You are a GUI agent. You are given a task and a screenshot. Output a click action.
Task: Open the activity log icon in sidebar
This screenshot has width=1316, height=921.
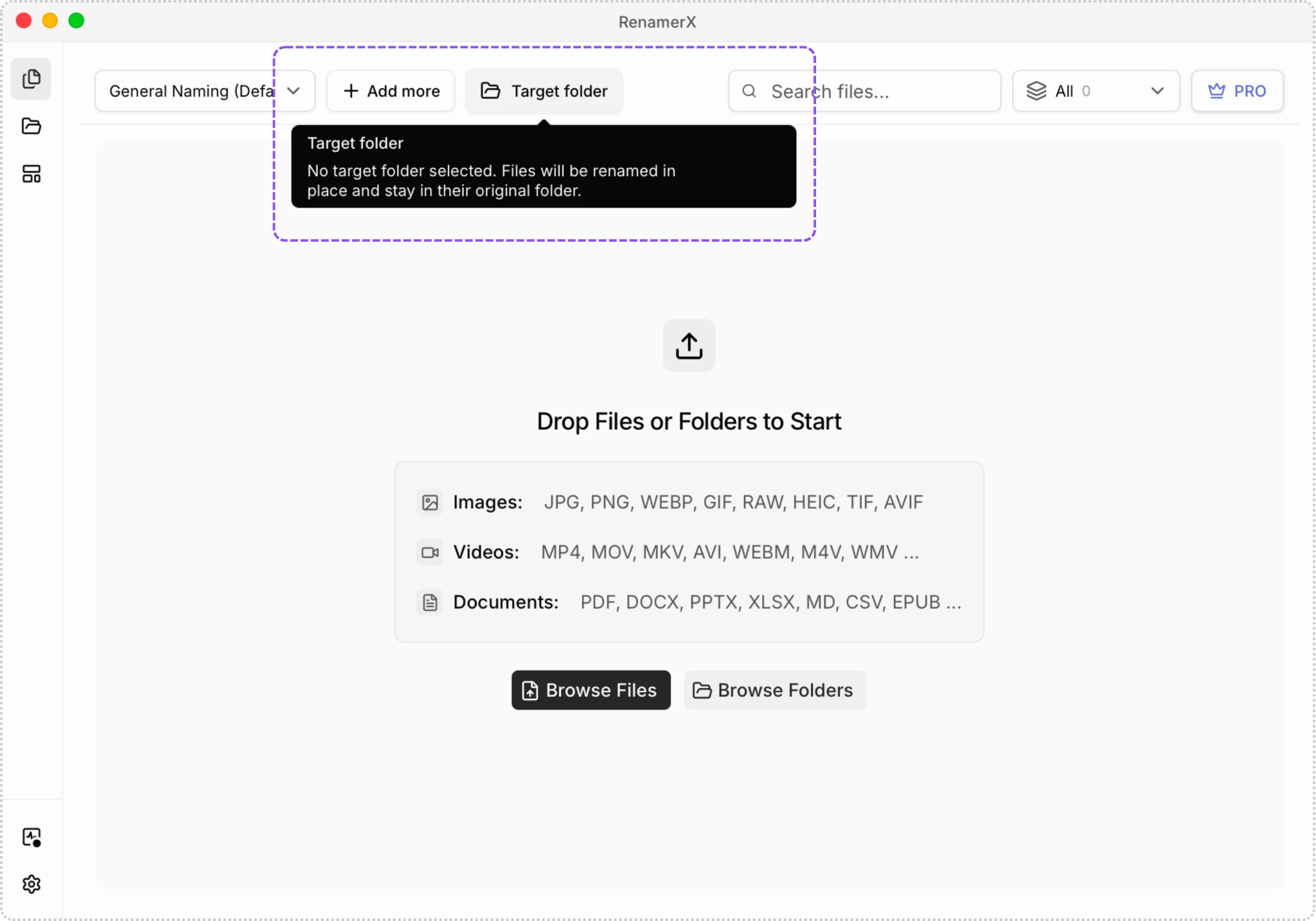point(31,837)
